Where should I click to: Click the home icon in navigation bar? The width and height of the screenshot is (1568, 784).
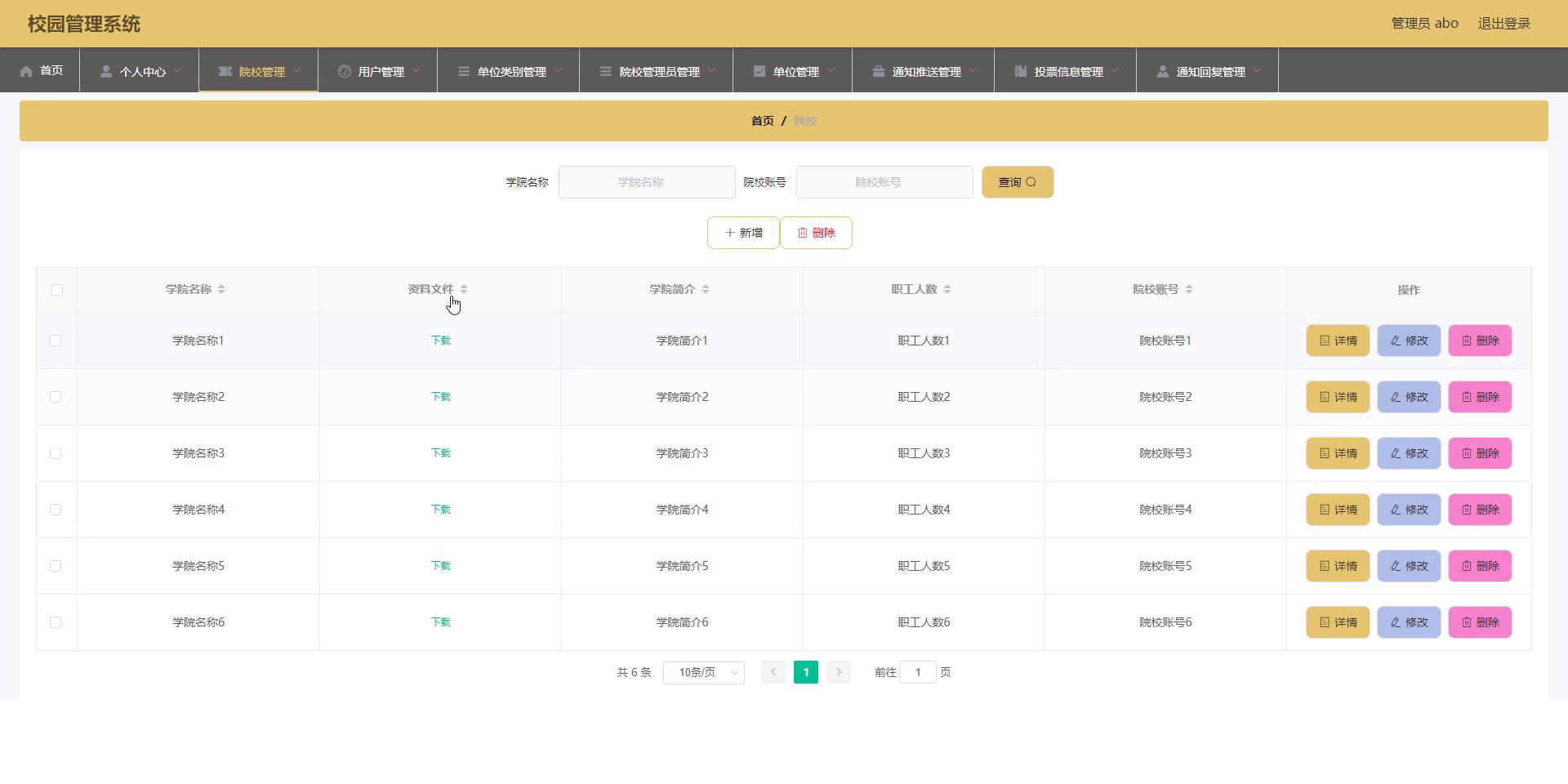[x=26, y=71]
